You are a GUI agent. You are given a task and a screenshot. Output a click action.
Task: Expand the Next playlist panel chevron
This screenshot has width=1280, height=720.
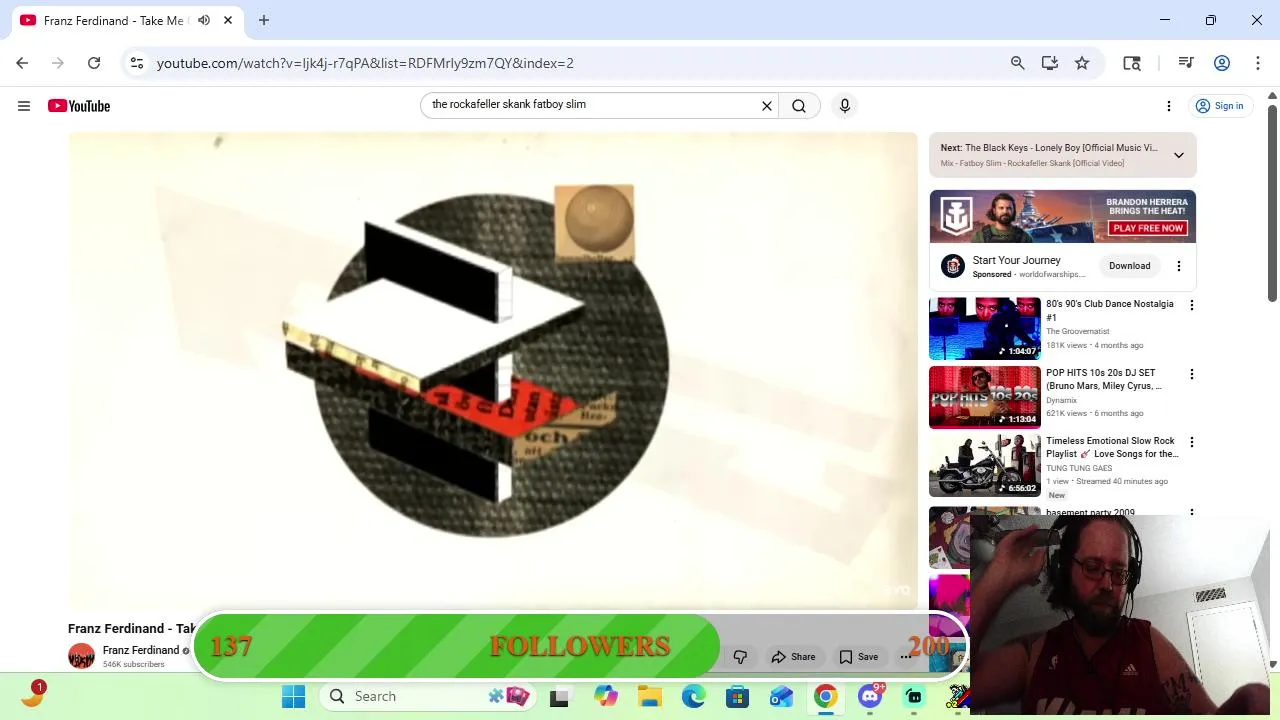(1179, 155)
